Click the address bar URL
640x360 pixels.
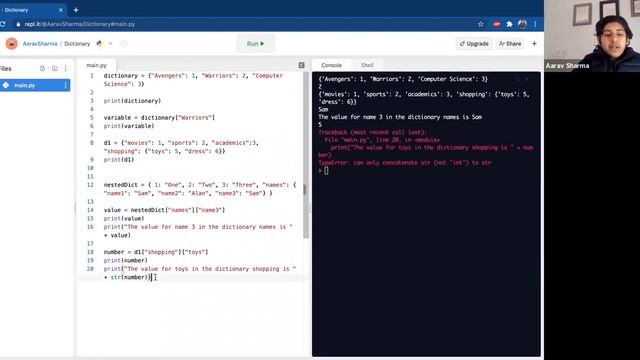[80, 24]
